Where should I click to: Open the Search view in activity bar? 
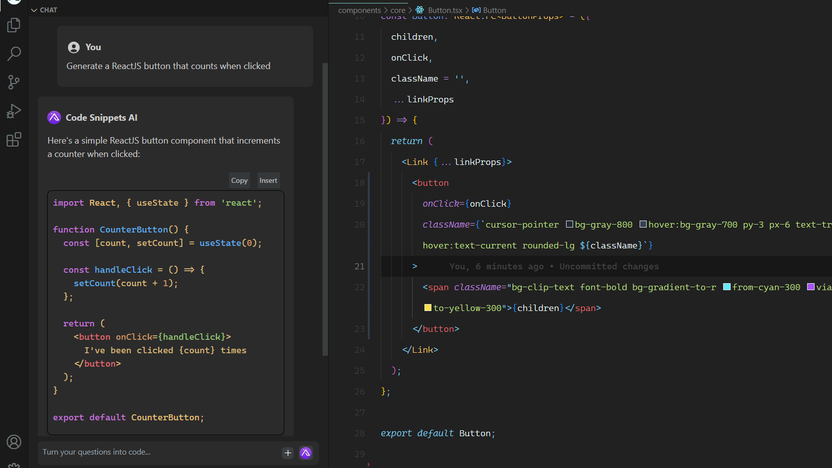point(14,53)
